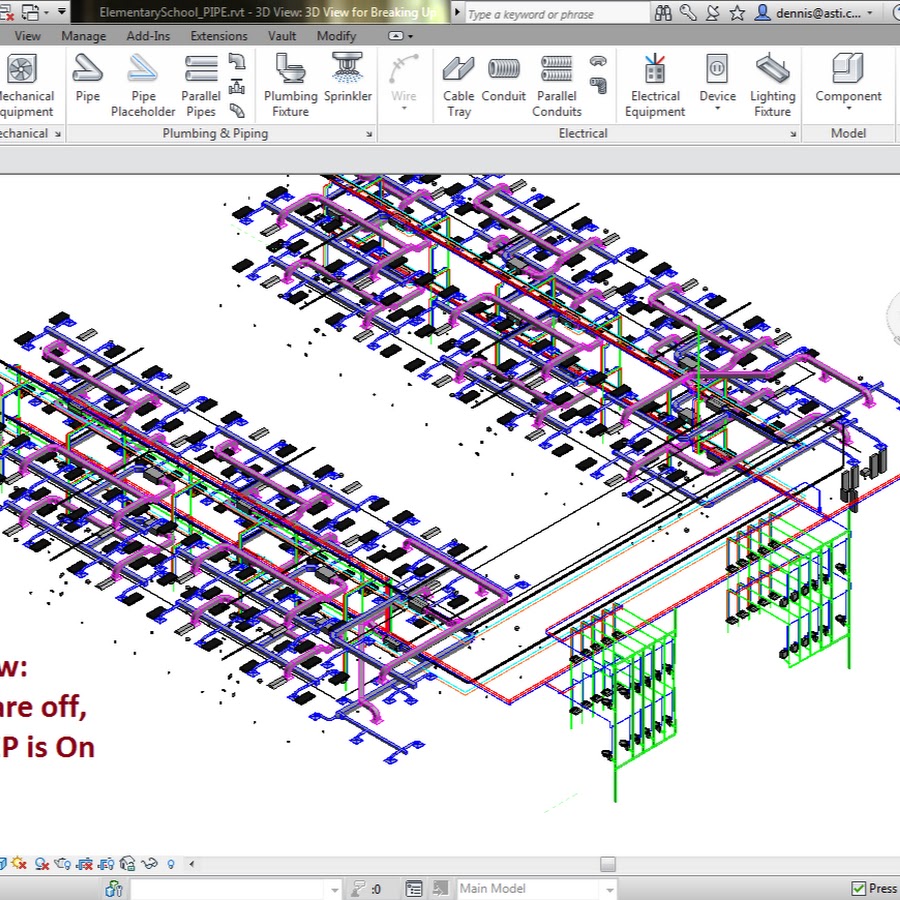This screenshot has height=900, width=900.
Task: Switch to the Add-Ins tab
Action: pos(148,36)
